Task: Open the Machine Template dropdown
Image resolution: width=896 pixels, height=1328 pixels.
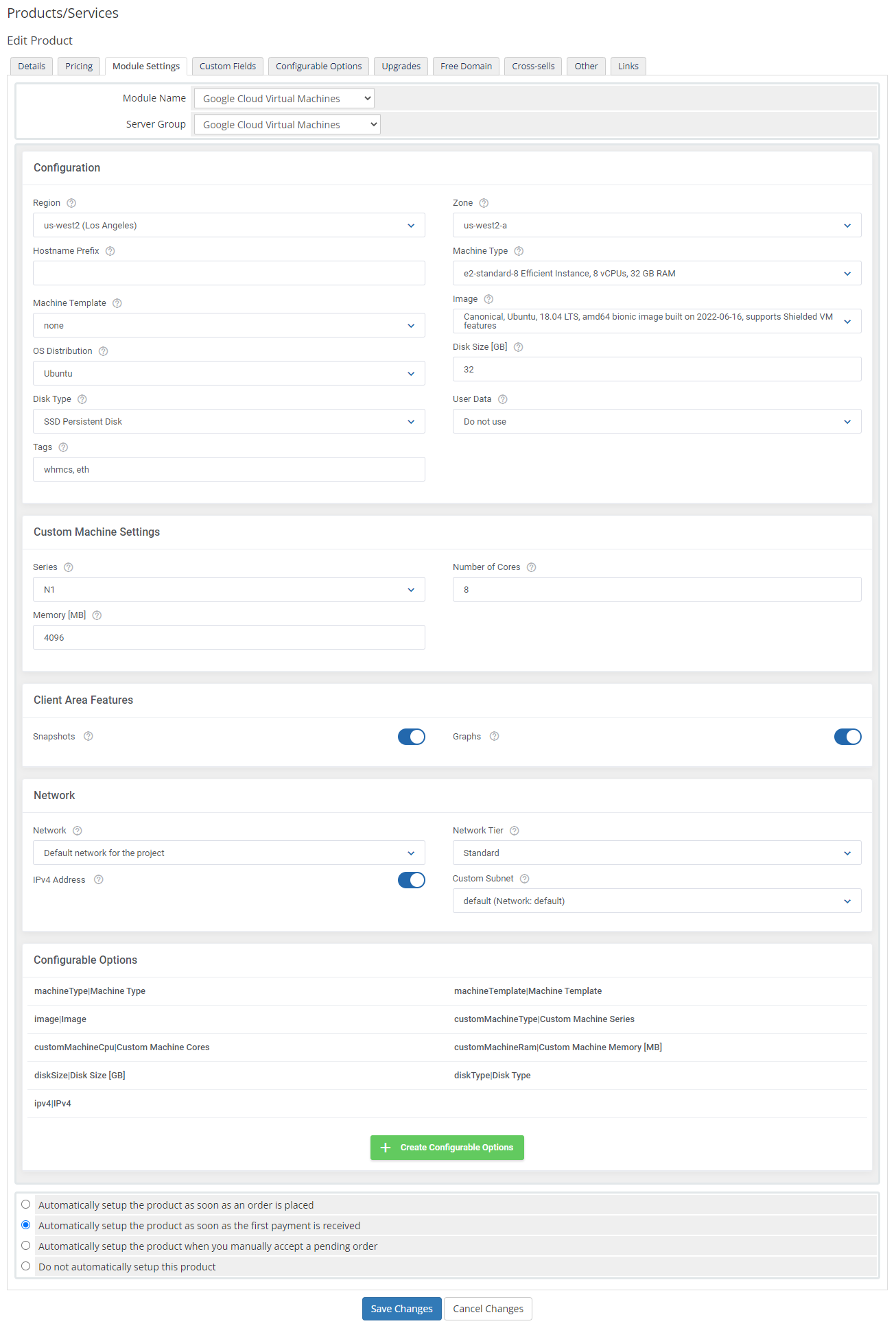Action: pyautogui.click(x=229, y=325)
